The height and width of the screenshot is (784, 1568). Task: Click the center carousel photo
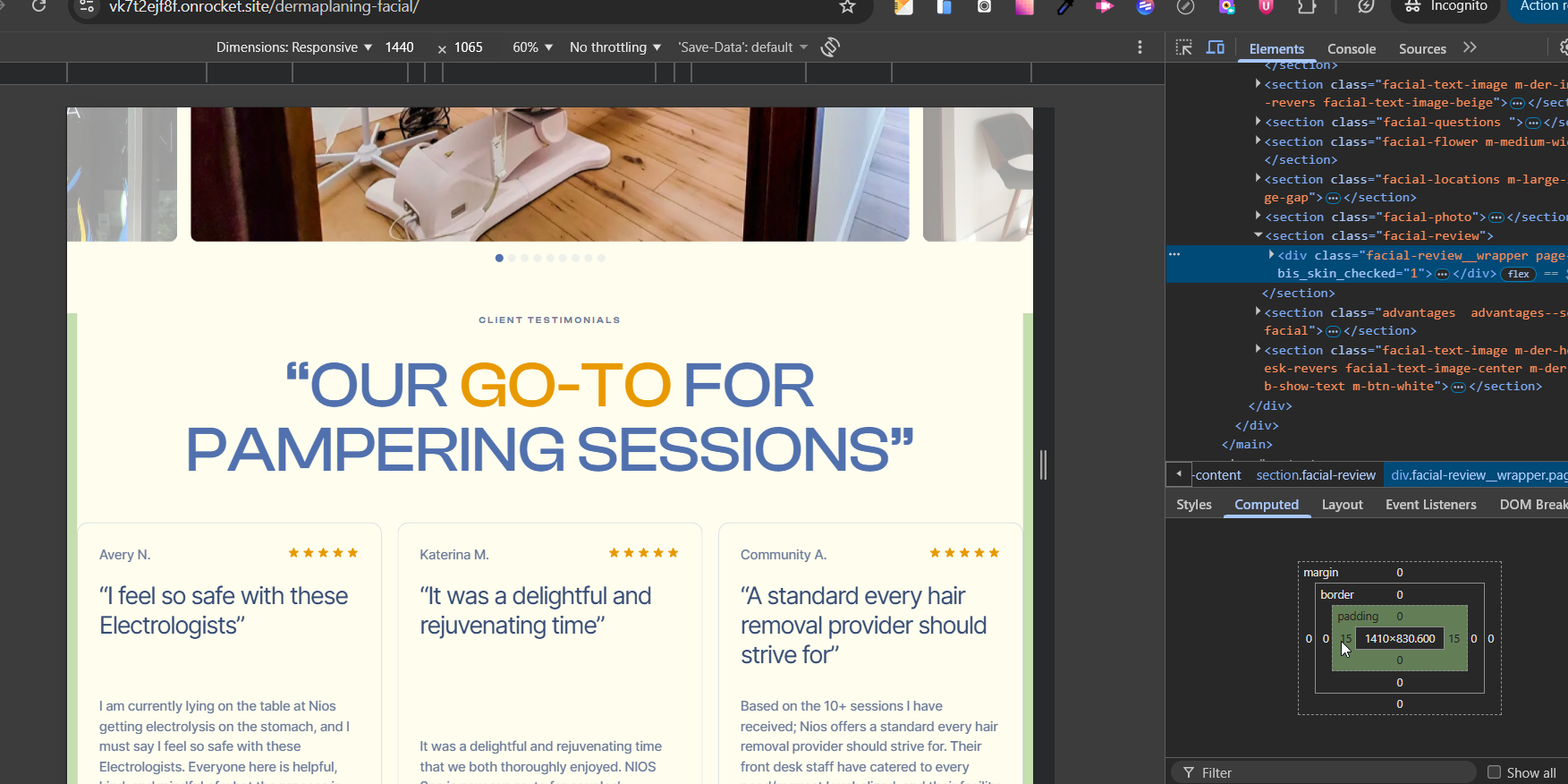[x=550, y=174]
